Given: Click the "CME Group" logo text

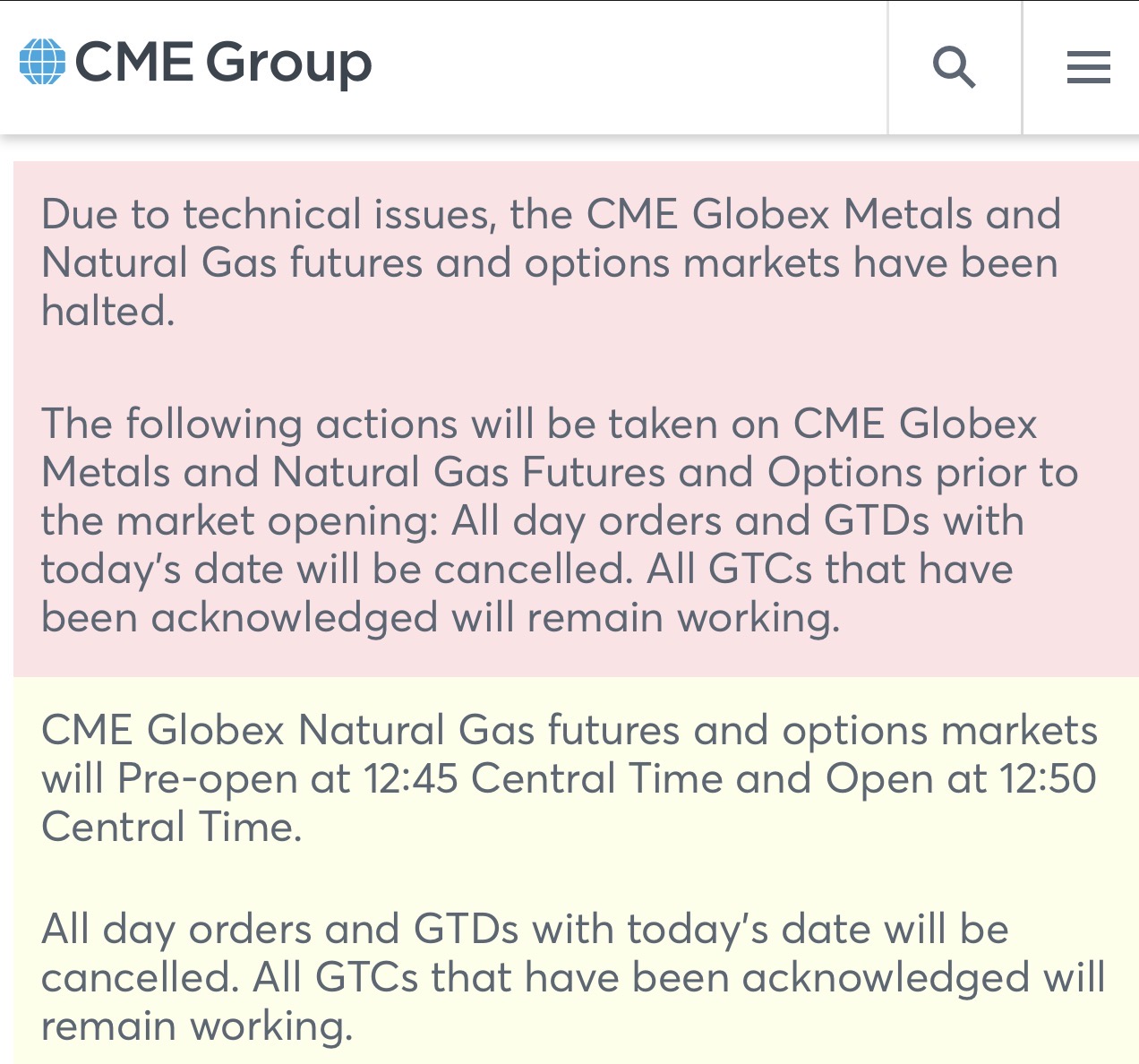Looking at the screenshot, I should [x=223, y=63].
